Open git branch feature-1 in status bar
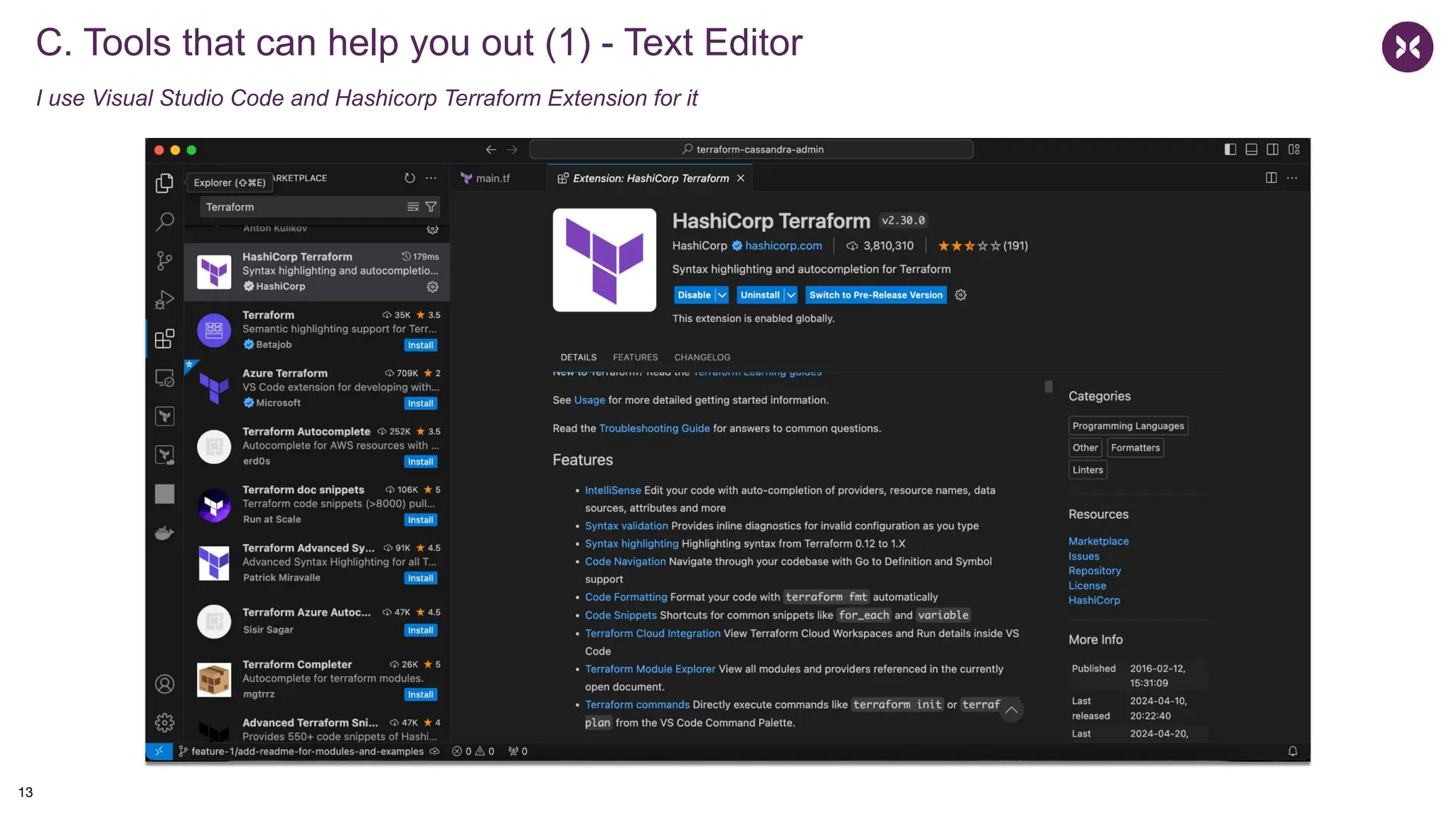Image resolution: width=1456 pixels, height=819 pixels. (301, 751)
